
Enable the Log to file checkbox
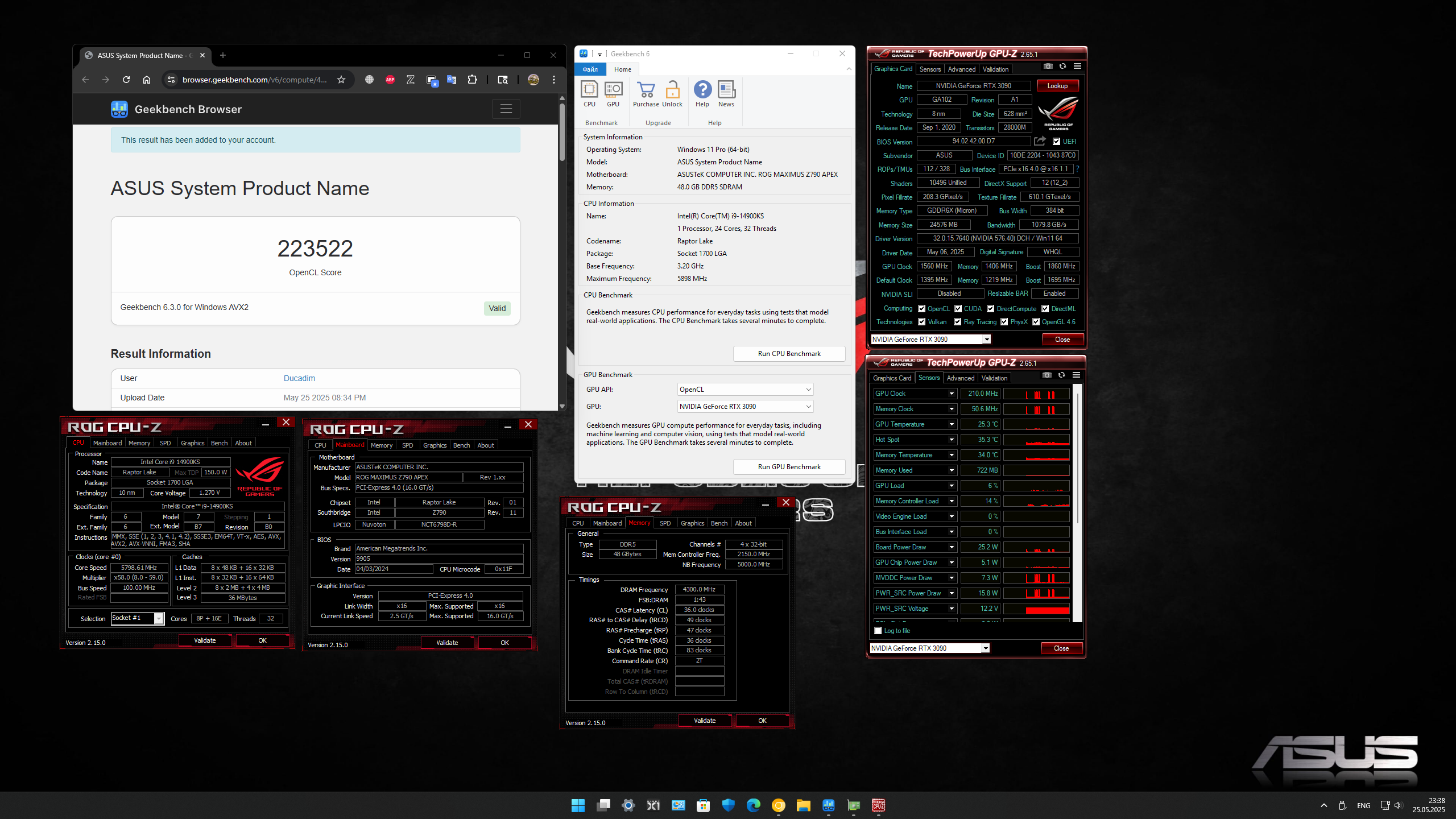click(x=878, y=631)
